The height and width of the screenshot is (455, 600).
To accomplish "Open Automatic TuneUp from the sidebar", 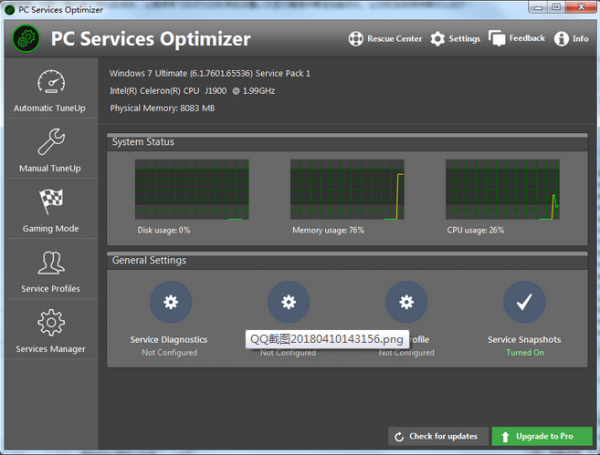I will pos(51,90).
